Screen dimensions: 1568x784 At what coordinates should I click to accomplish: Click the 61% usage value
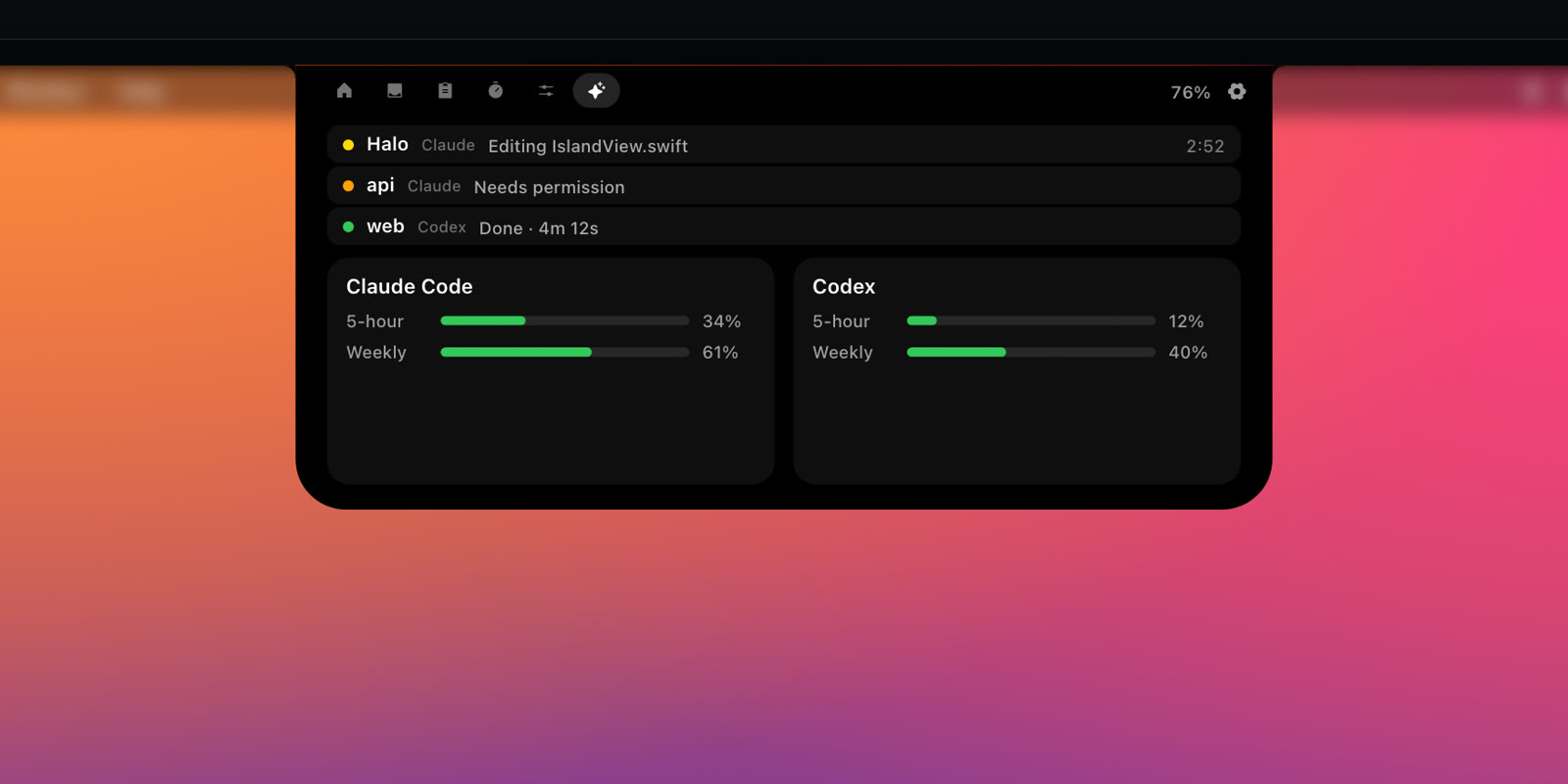click(720, 353)
